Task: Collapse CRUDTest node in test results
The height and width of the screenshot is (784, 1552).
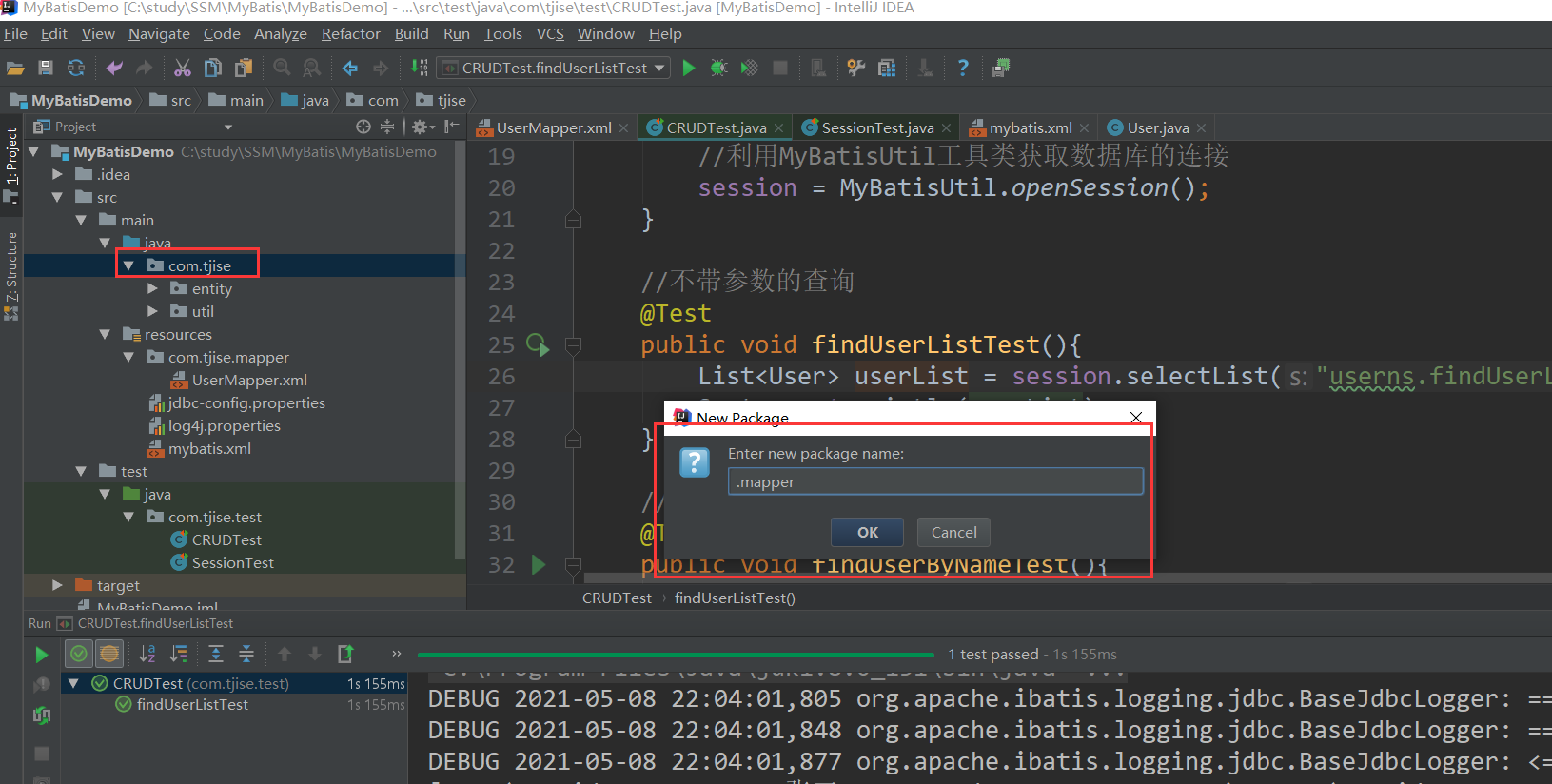Action: tap(73, 683)
